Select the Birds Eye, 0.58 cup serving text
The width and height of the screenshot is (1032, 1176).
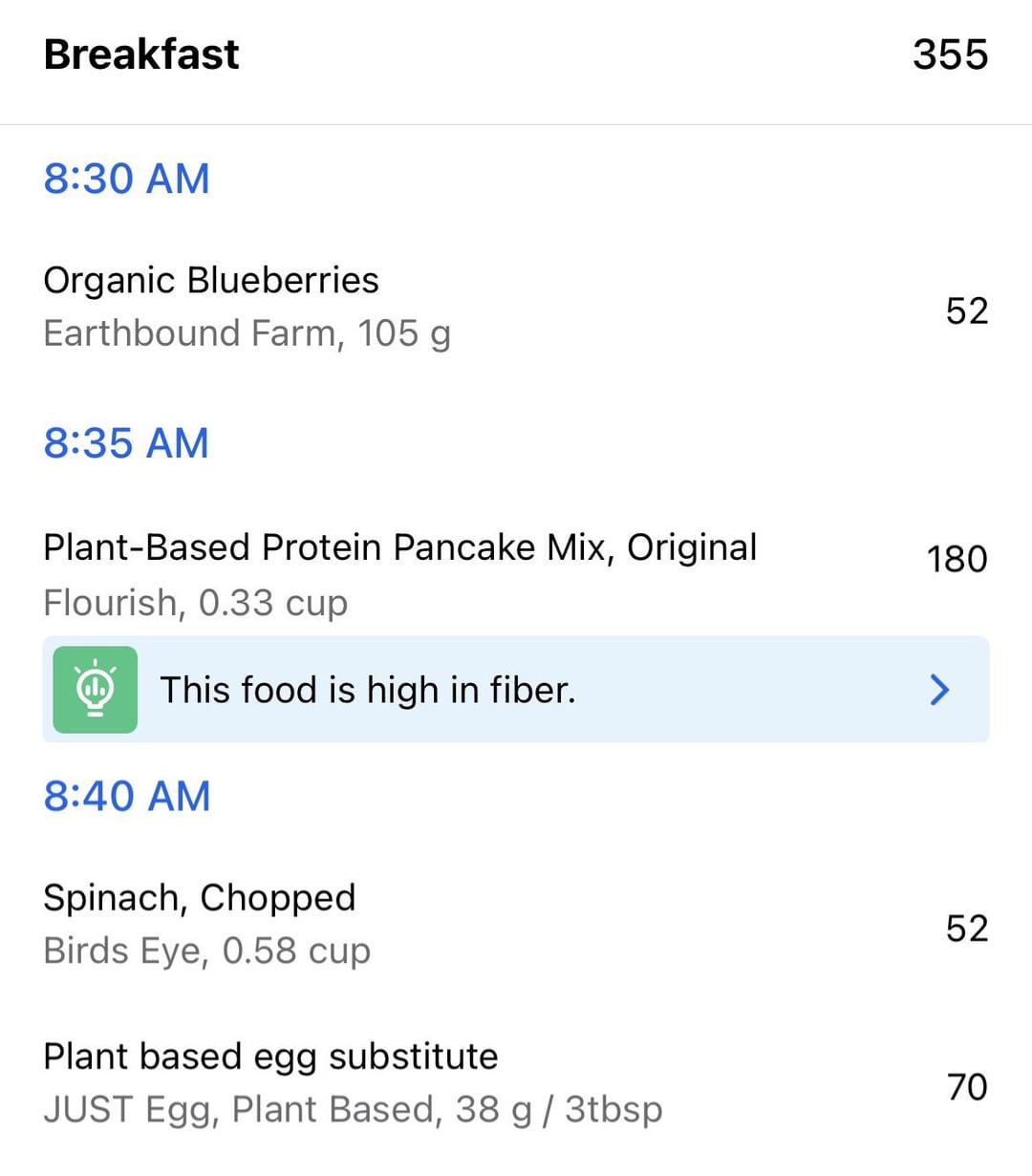click(x=206, y=951)
